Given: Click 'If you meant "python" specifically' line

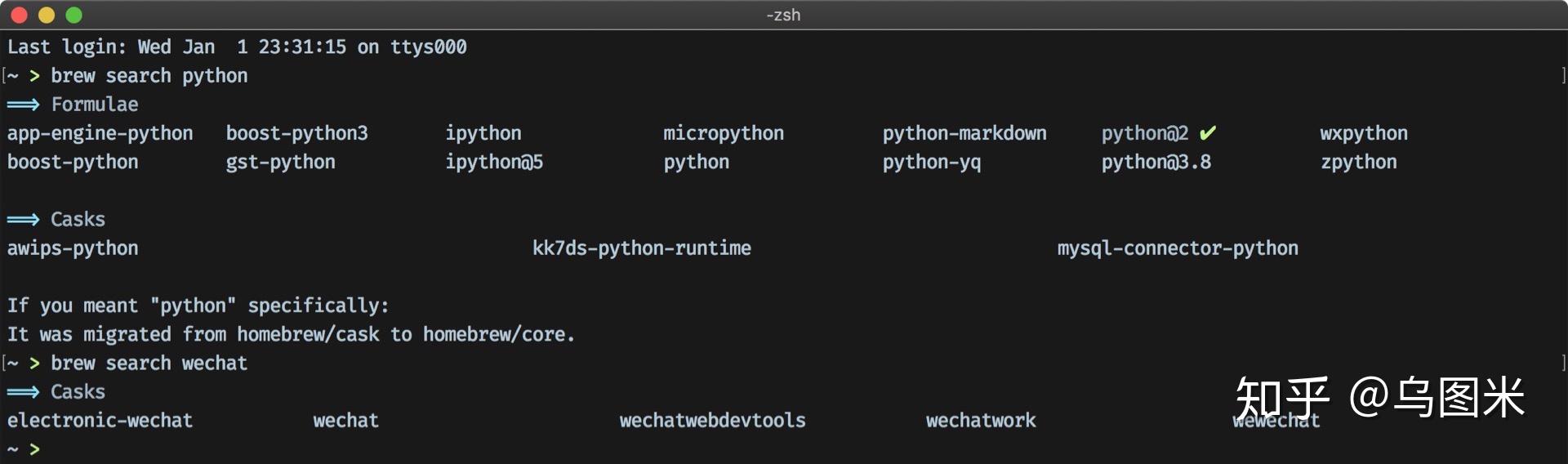Looking at the screenshot, I should 198,306.
